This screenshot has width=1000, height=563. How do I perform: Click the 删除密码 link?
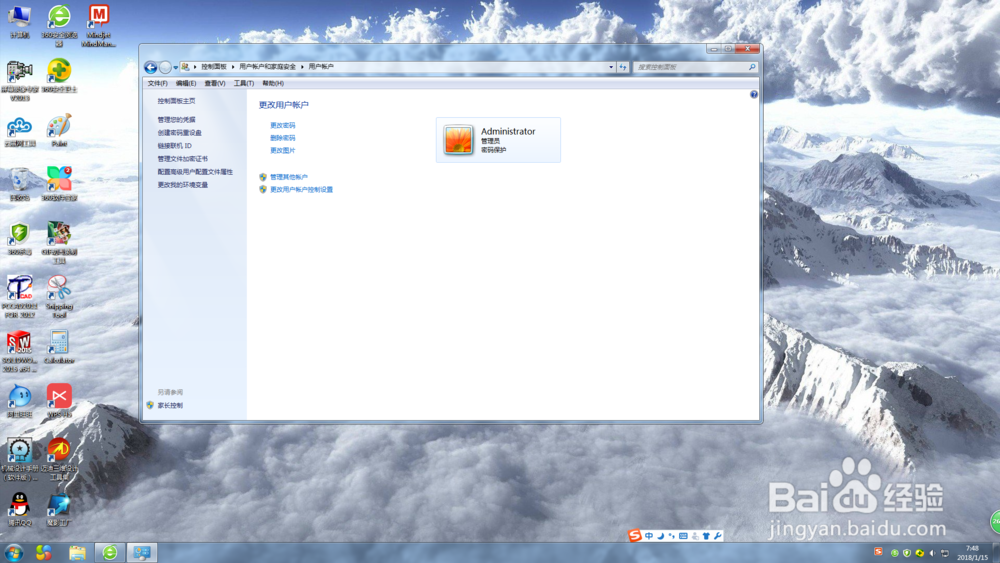click(x=283, y=138)
